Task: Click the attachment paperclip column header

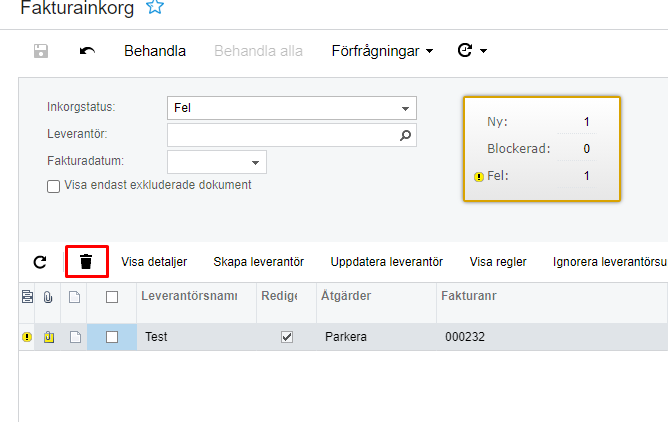Action: tap(48, 296)
